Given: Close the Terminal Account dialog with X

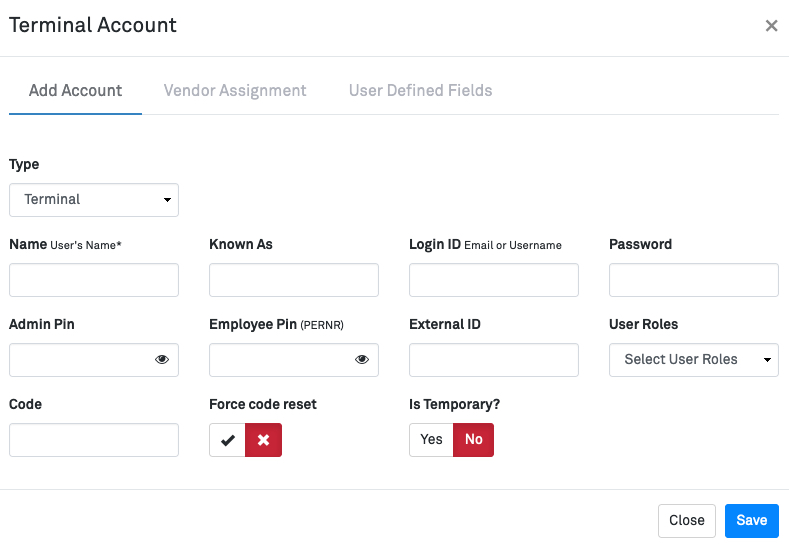Looking at the screenshot, I should [771, 26].
